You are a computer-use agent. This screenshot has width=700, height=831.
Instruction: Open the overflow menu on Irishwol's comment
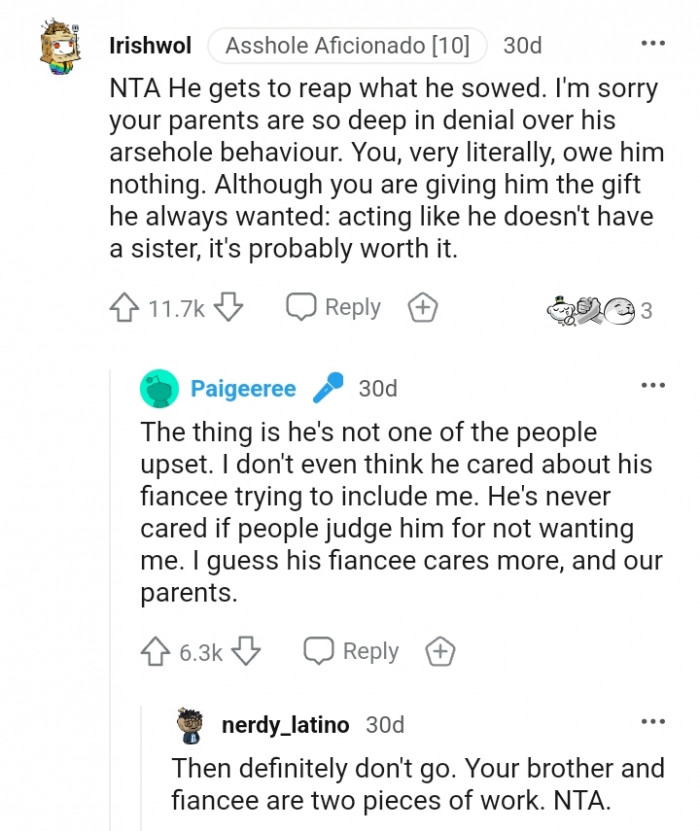(x=653, y=42)
